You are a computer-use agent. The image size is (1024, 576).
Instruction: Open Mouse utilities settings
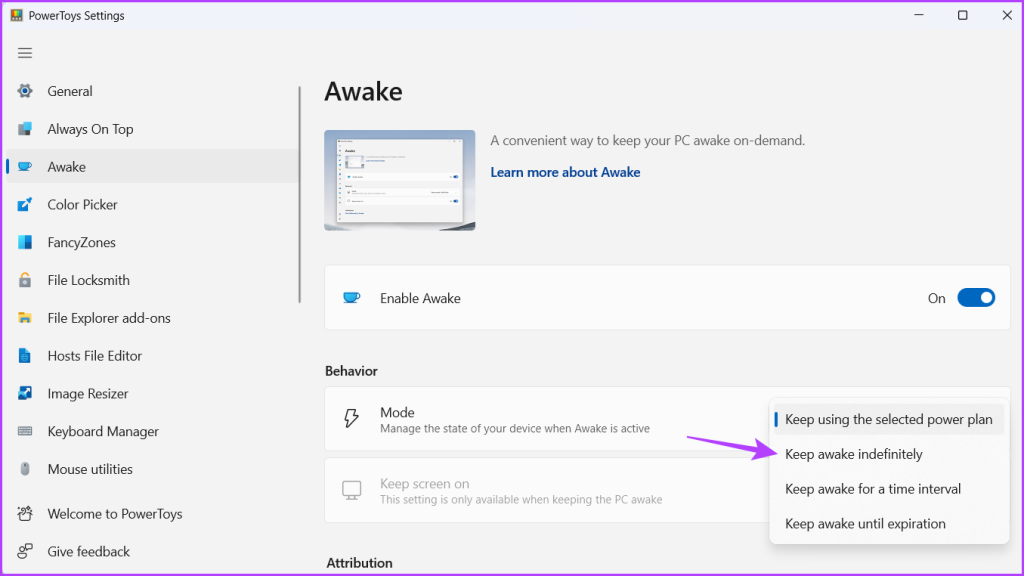[152, 469]
